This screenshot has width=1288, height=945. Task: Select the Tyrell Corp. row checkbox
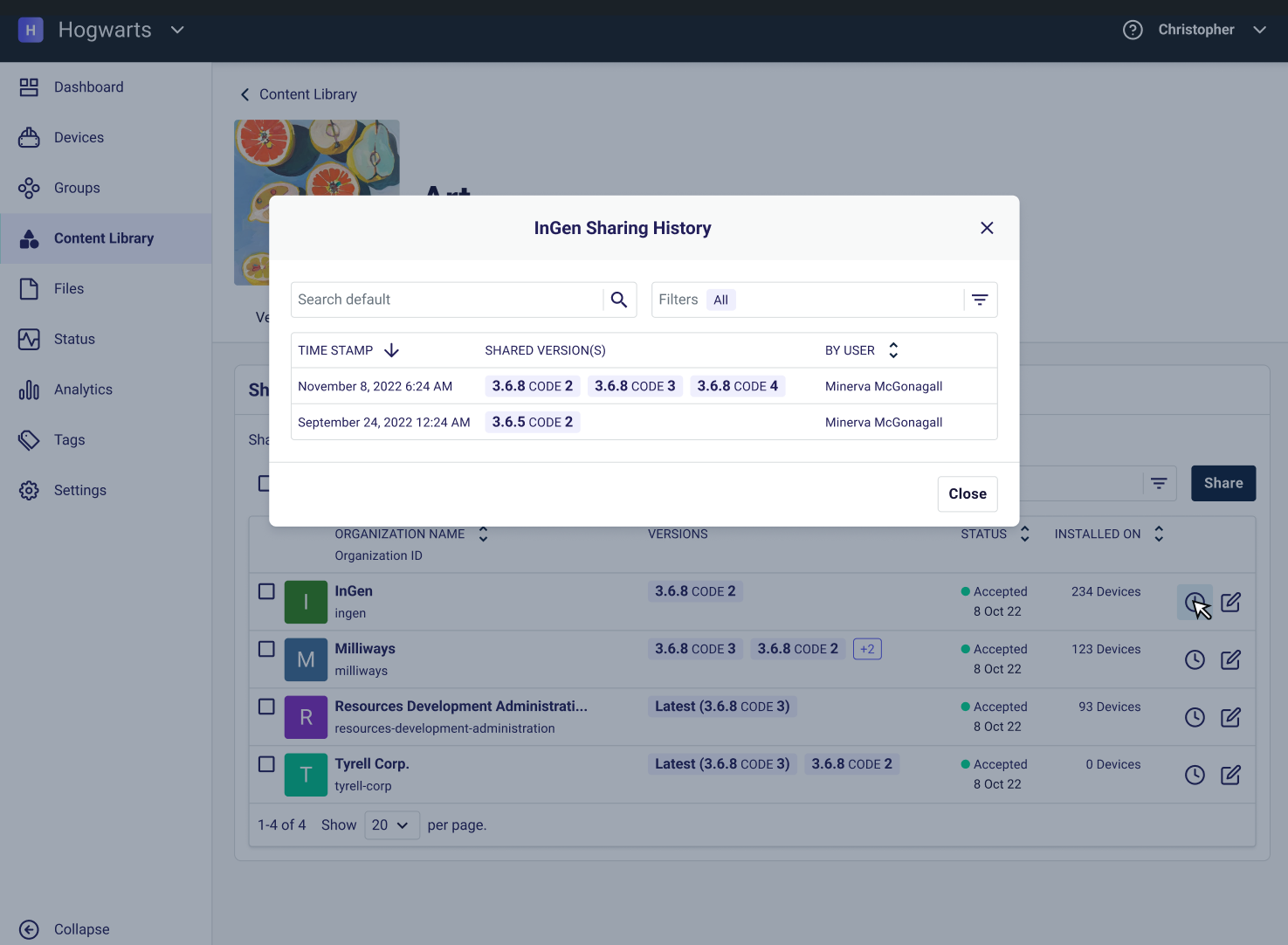(x=266, y=764)
